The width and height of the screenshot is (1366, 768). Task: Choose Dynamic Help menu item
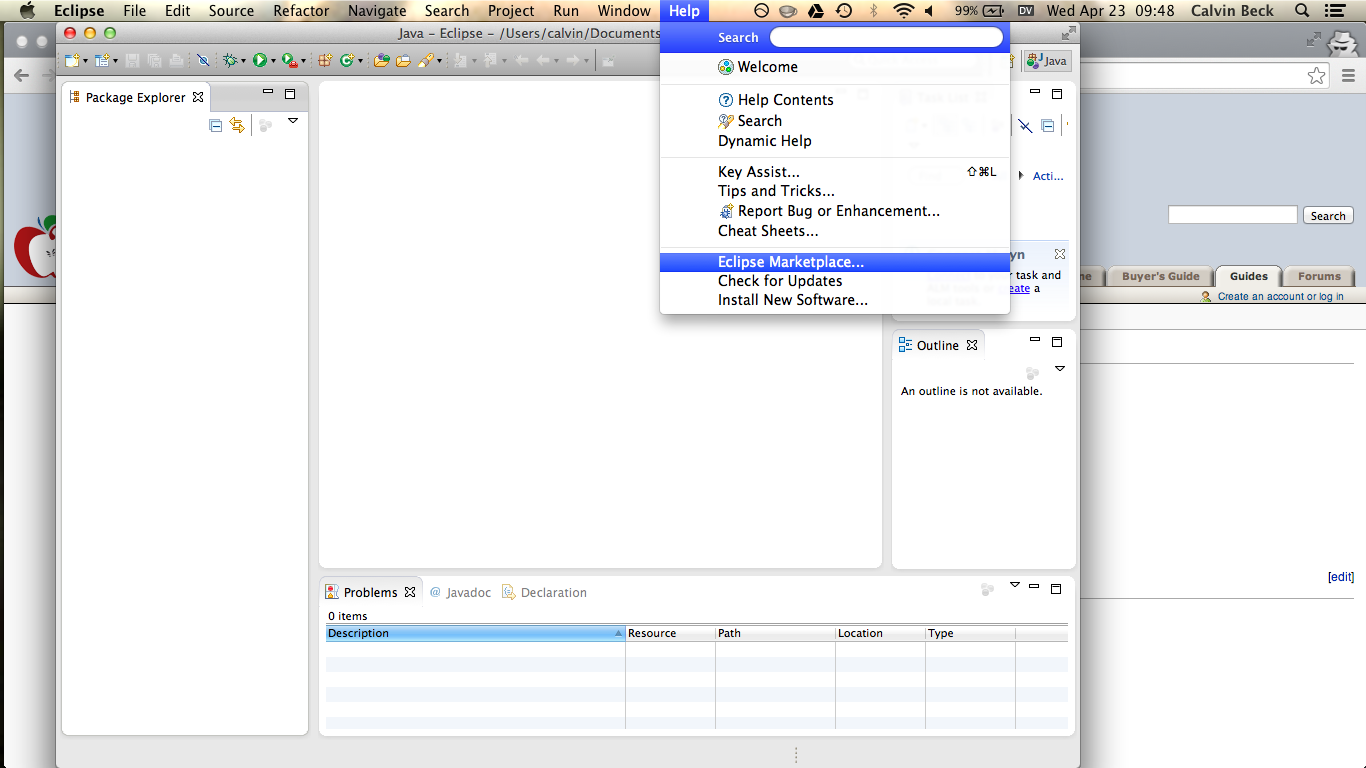coord(835,141)
